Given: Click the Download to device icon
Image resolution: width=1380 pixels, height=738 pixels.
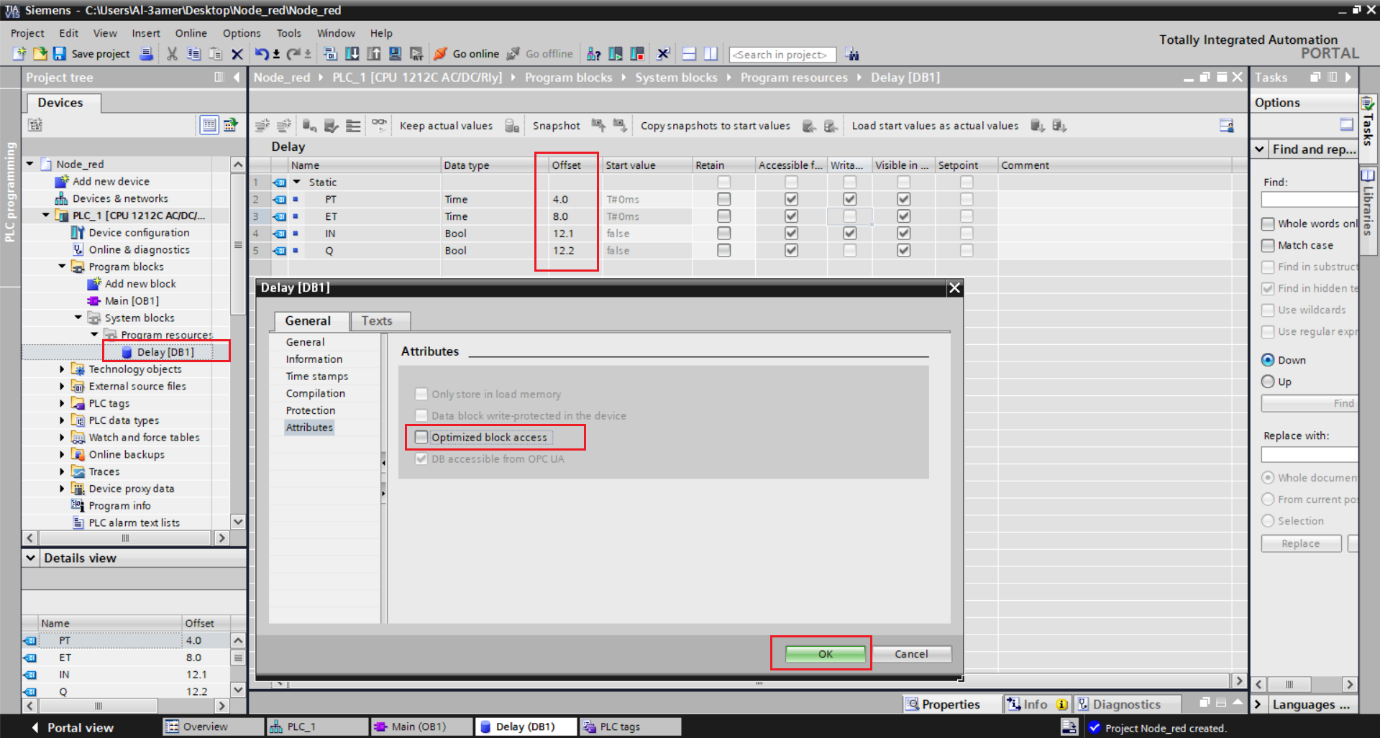Looking at the screenshot, I should tap(352, 53).
